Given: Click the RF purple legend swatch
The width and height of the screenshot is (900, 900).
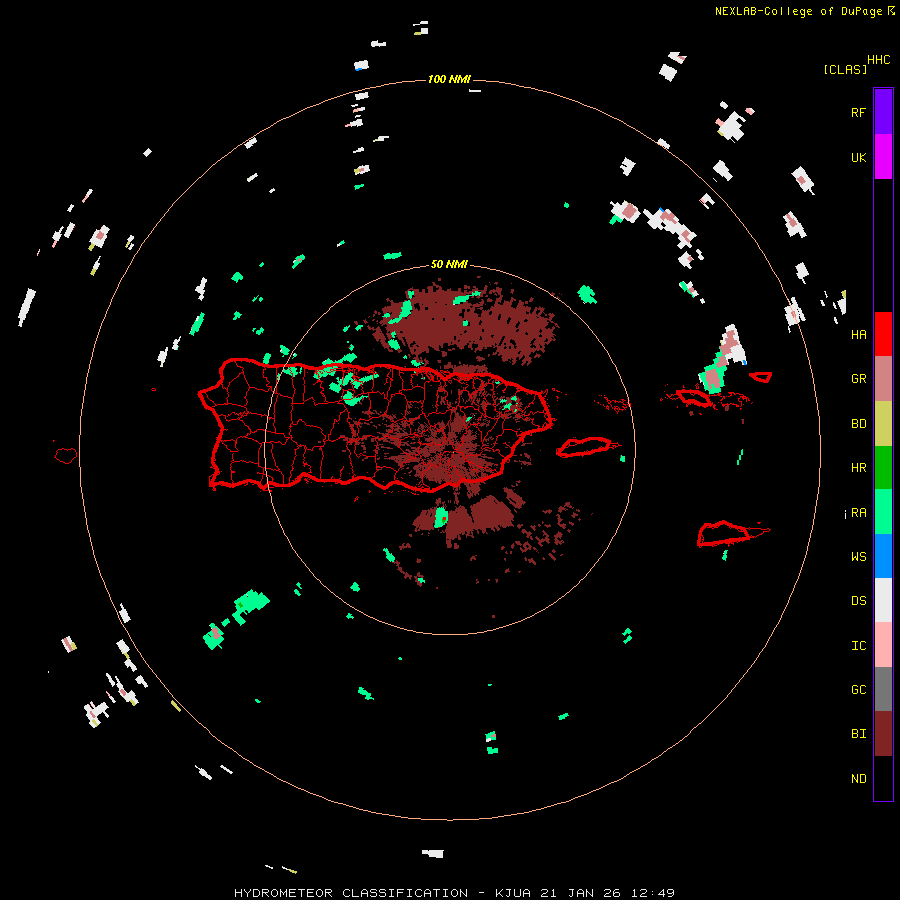Looking at the screenshot, I should coord(883,111).
